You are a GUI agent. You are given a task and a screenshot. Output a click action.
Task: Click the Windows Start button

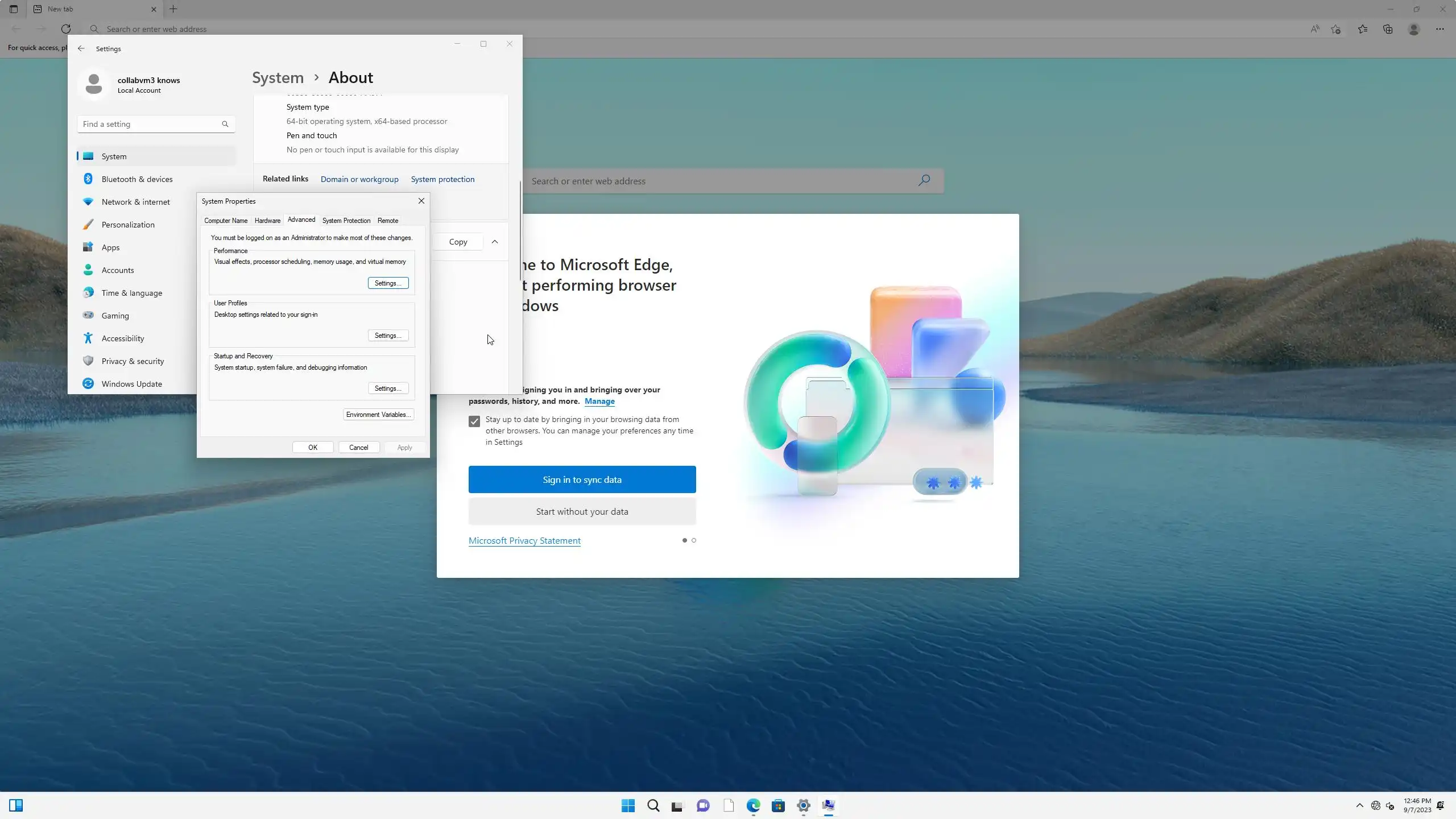[628, 805]
